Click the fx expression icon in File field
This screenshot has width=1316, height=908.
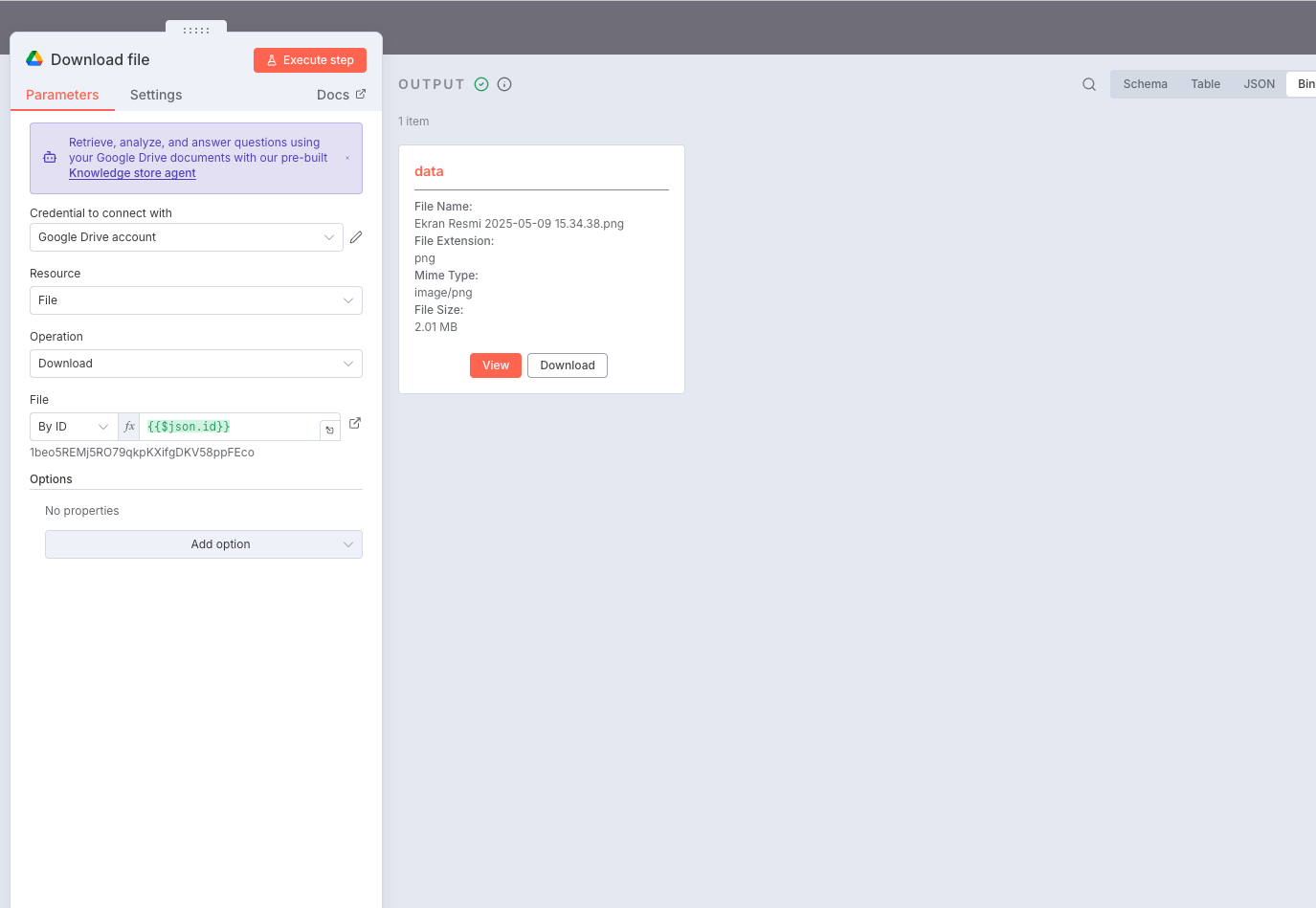pyautogui.click(x=129, y=427)
